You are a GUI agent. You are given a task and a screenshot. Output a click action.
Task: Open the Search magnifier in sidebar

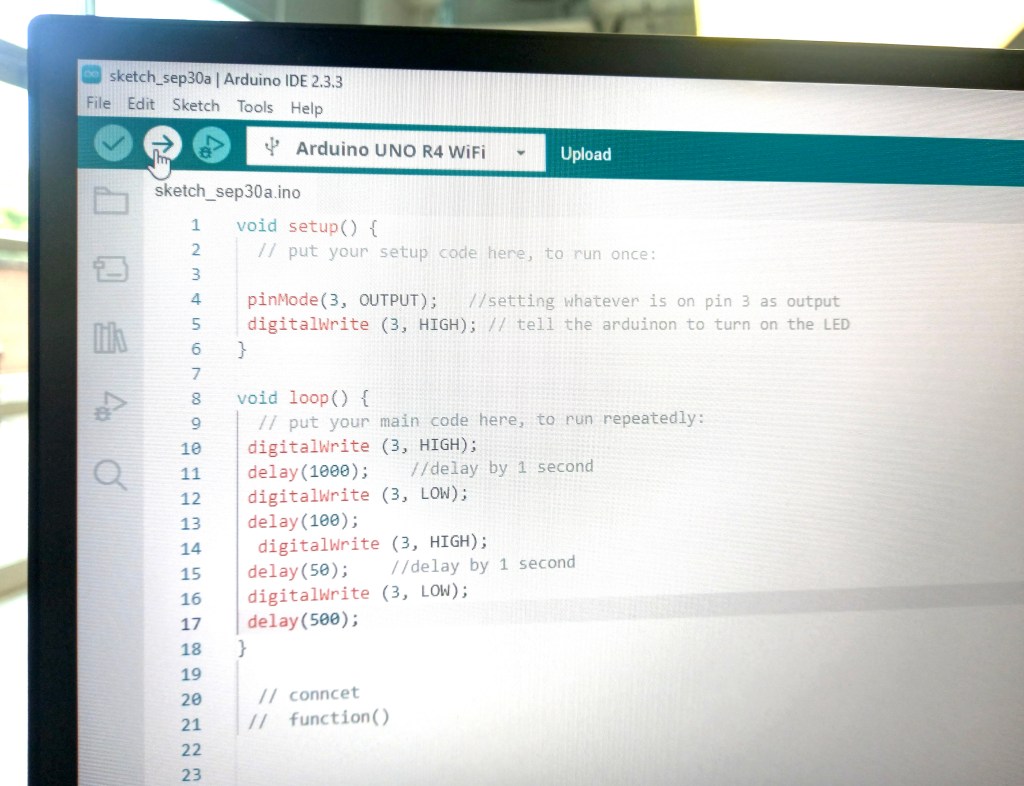pyautogui.click(x=111, y=474)
